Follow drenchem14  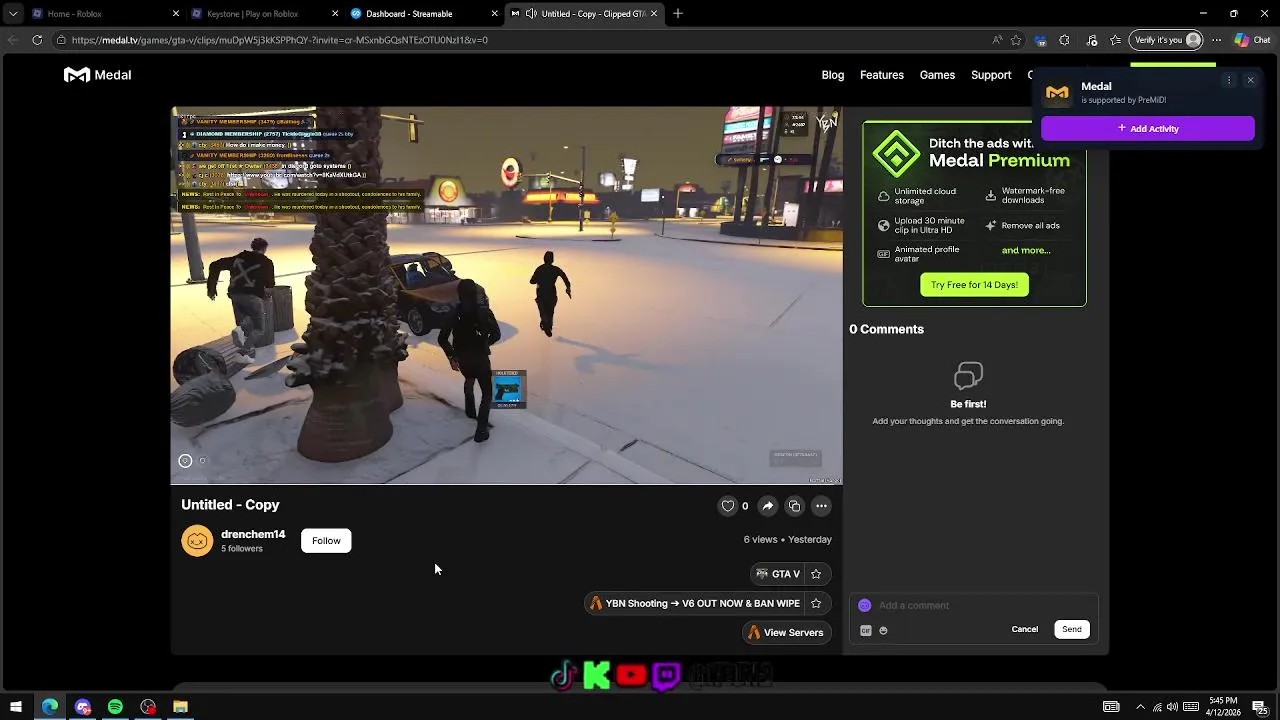326,541
